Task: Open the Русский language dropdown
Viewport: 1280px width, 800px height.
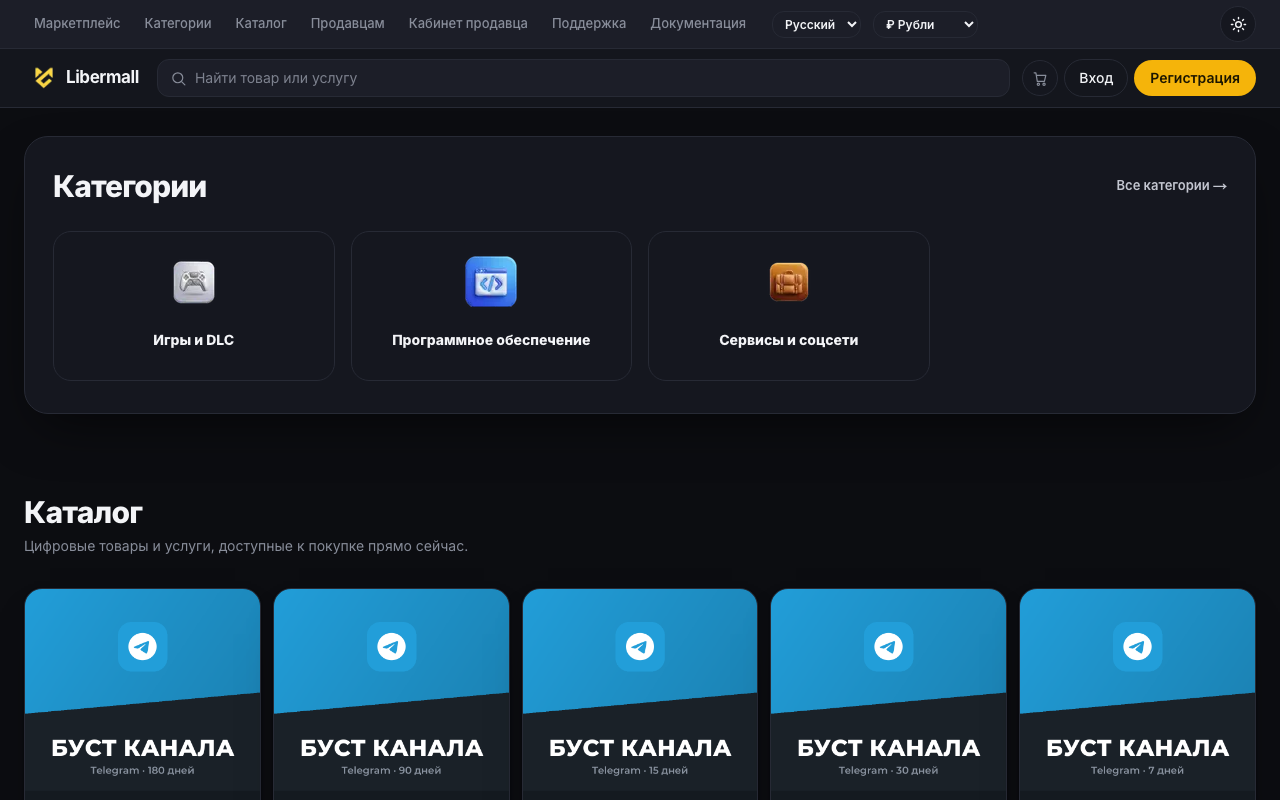Action: tap(816, 24)
